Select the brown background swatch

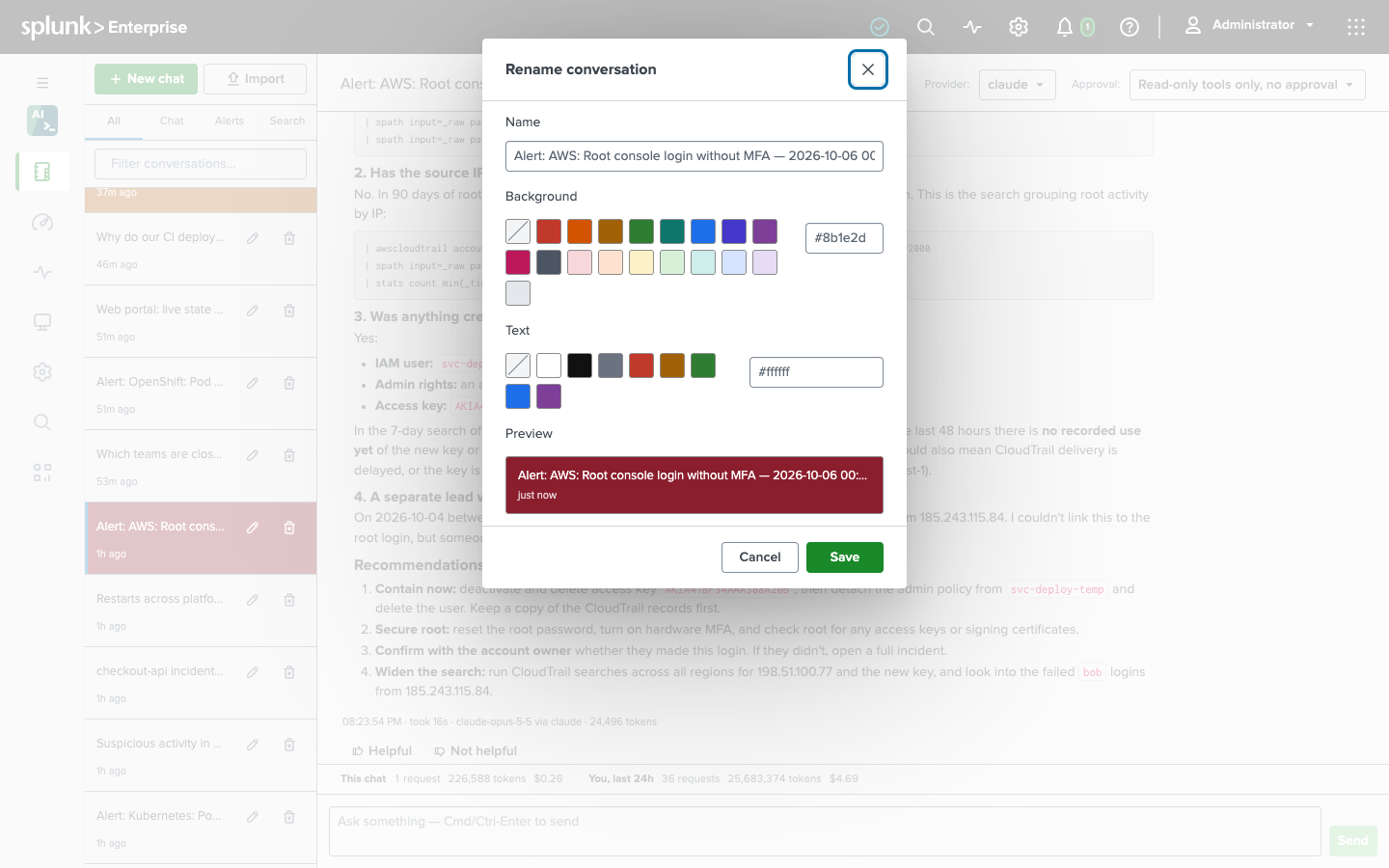pyautogui.click(x=611, y=231)
